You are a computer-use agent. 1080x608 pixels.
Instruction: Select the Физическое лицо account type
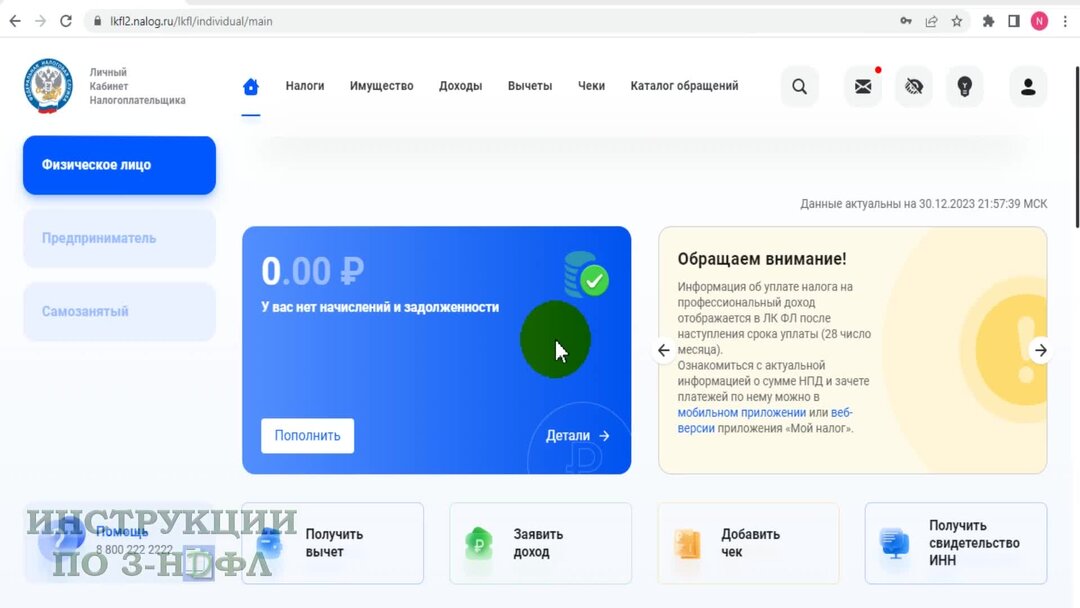(x=118, y=164)
